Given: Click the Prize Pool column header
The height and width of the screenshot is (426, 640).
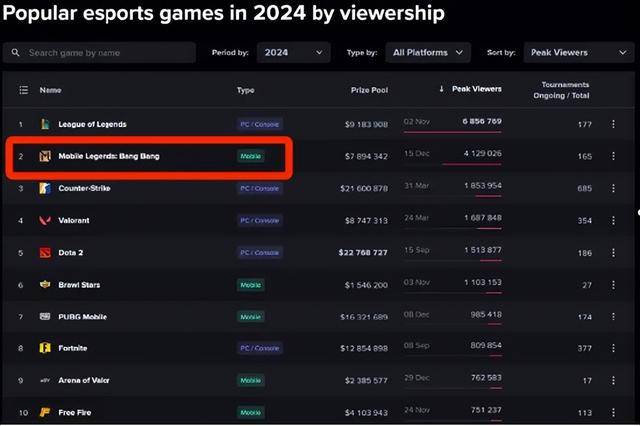Looking at the screenshot, I should 369,90.
